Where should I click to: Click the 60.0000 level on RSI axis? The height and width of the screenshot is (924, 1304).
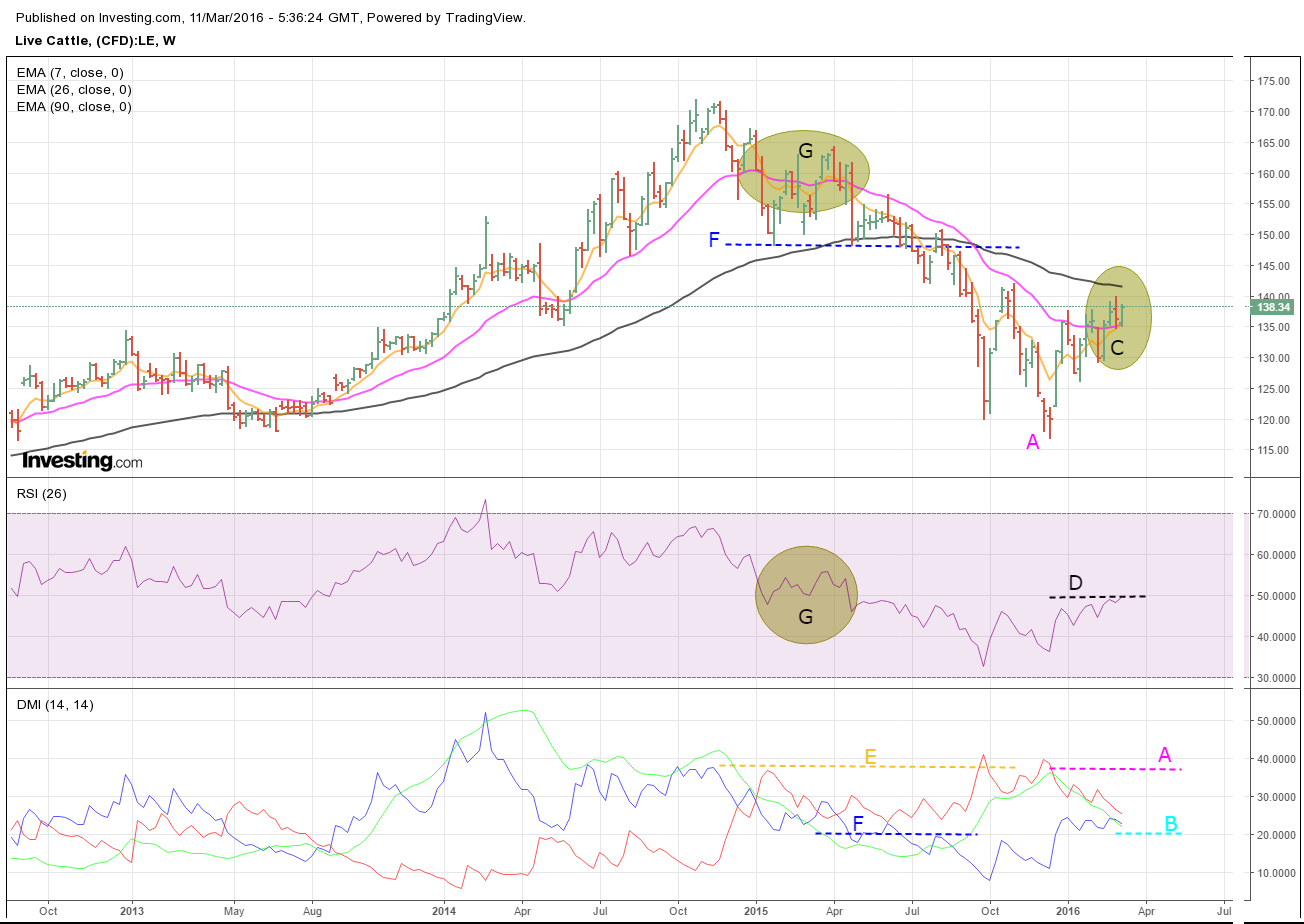pos(1277,555)
